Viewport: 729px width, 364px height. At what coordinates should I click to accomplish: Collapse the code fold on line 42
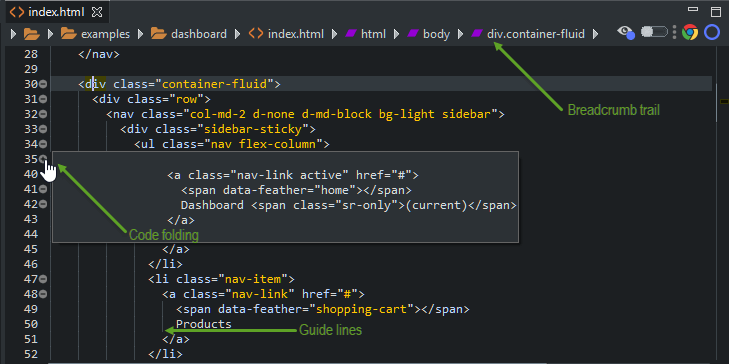43,204
